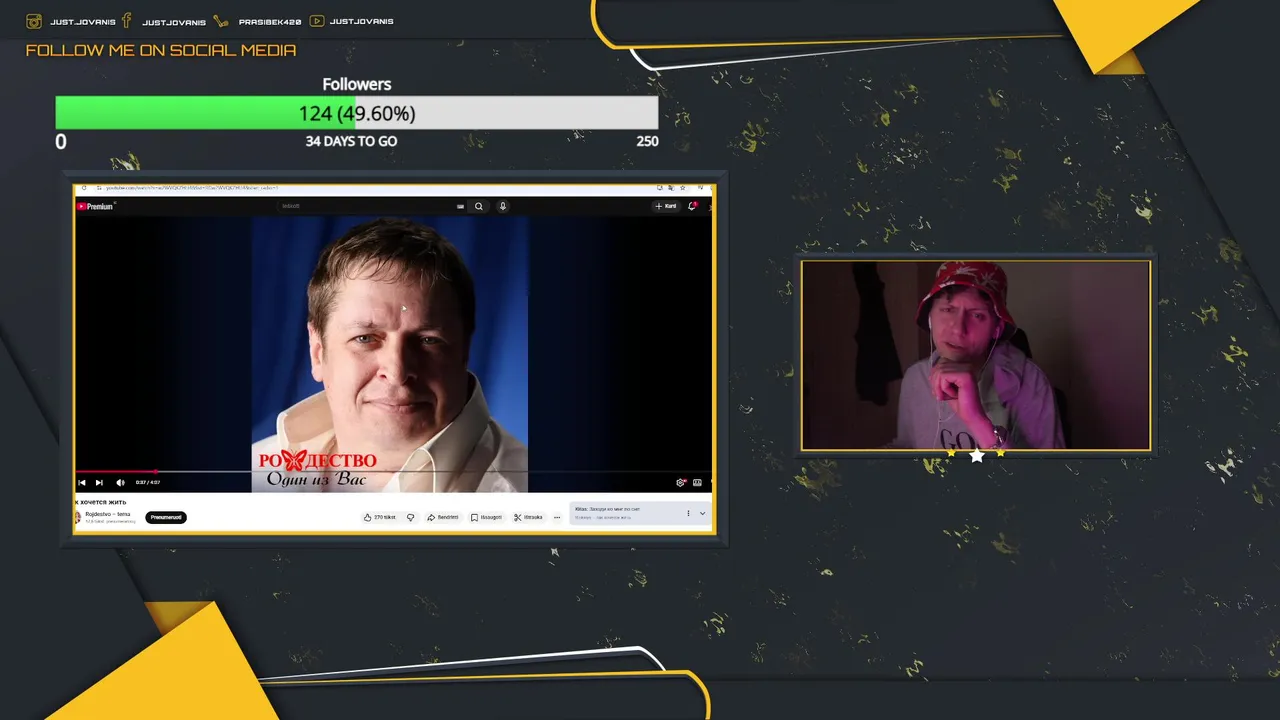Click "34 DAYS TO GO" text
This screenshot has width=1280, height=720.
pyautogui.click(x=351, y=141)
